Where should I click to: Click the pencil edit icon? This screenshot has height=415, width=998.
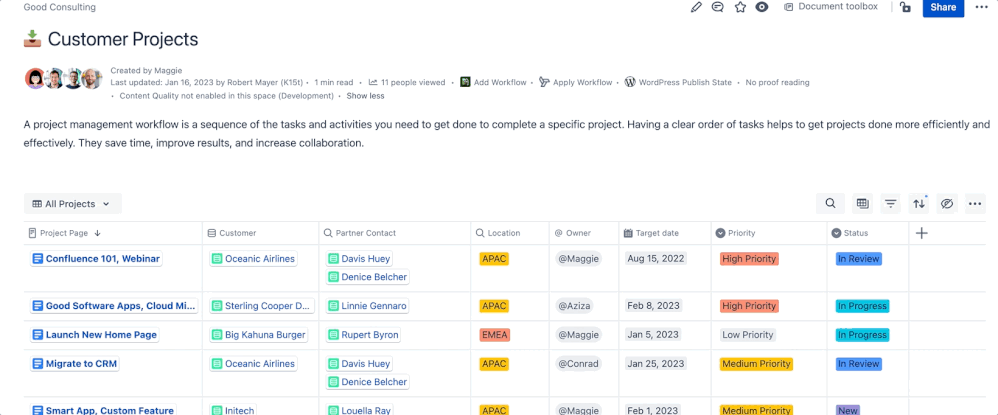[696, 7]
